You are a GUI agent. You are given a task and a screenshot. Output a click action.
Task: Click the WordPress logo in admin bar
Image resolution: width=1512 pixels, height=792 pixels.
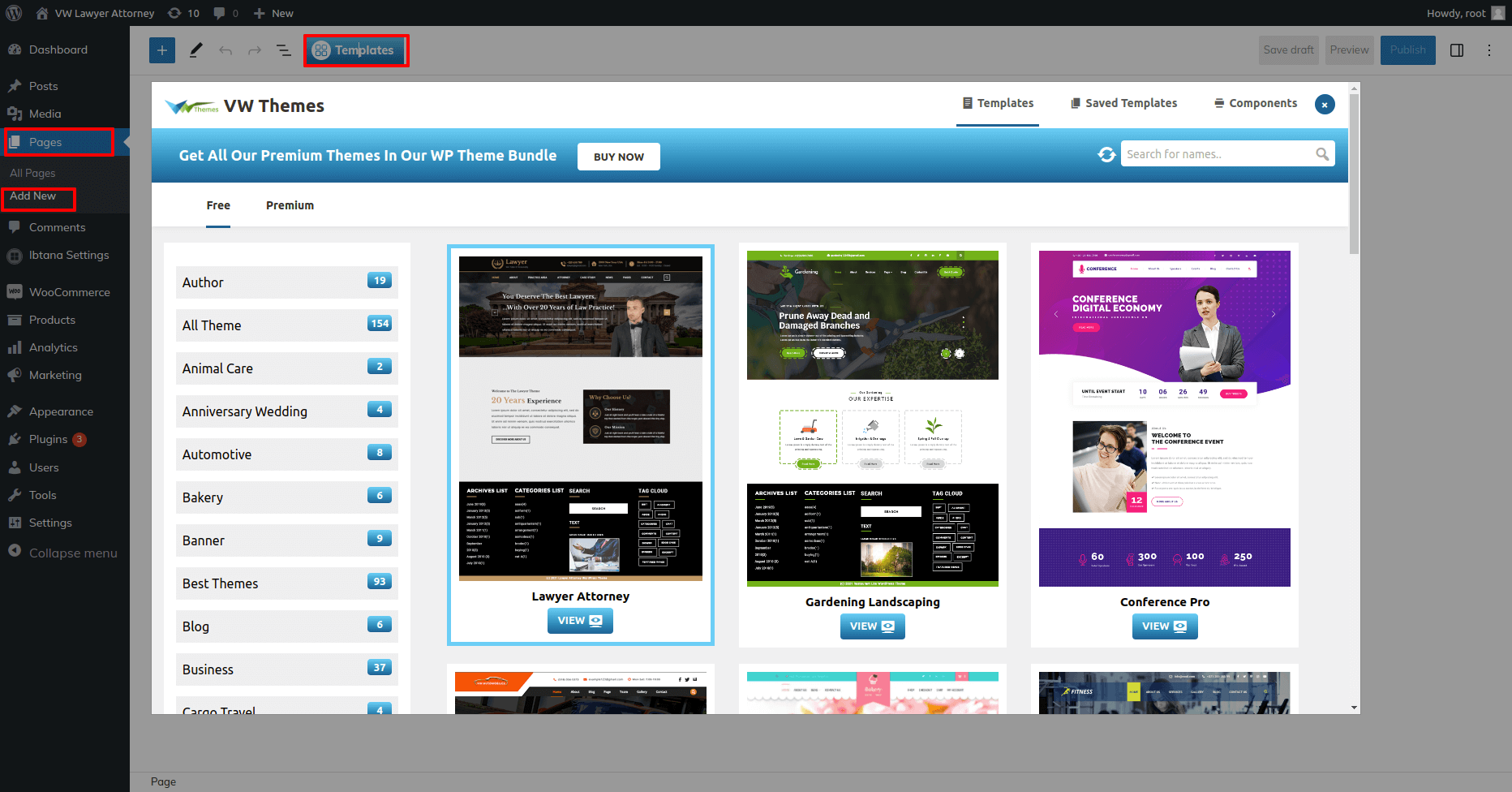tap(15, 13)
